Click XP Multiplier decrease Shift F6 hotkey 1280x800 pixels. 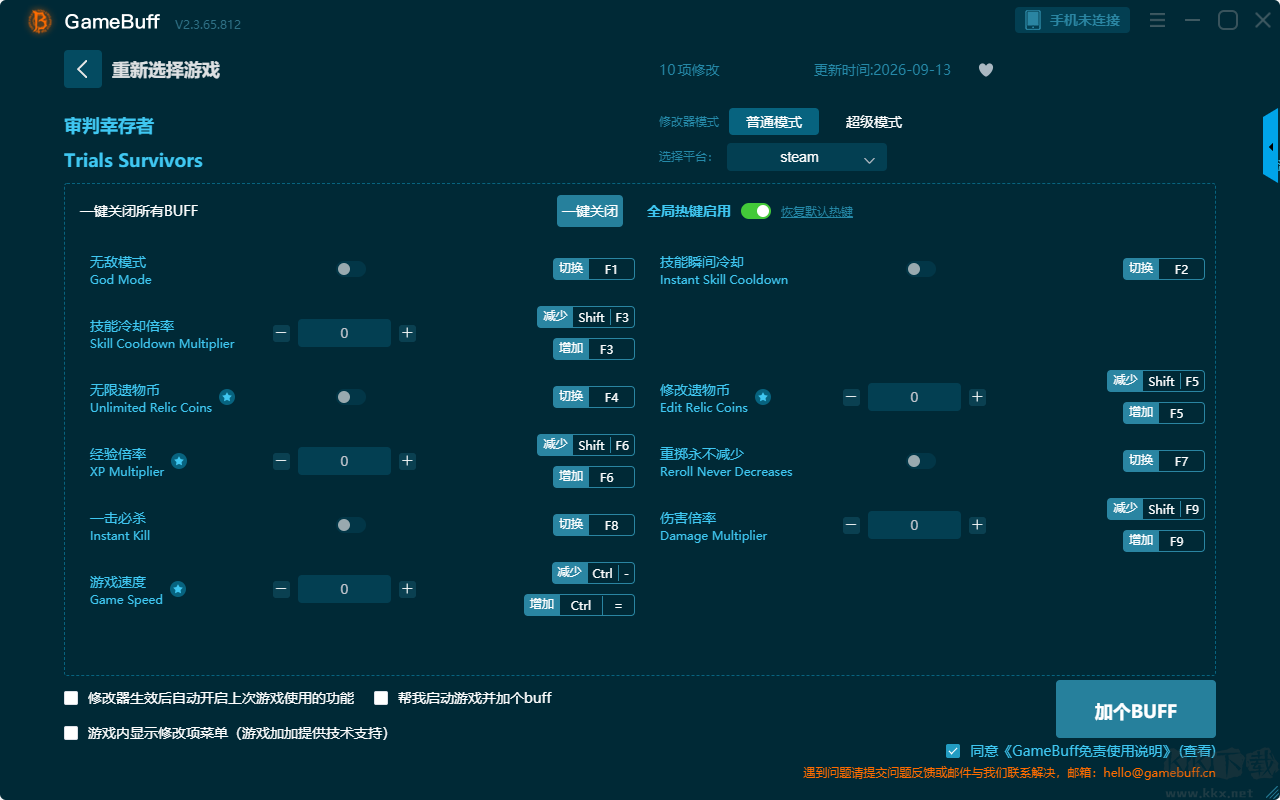pyautogui.click(x=586, y=445)
